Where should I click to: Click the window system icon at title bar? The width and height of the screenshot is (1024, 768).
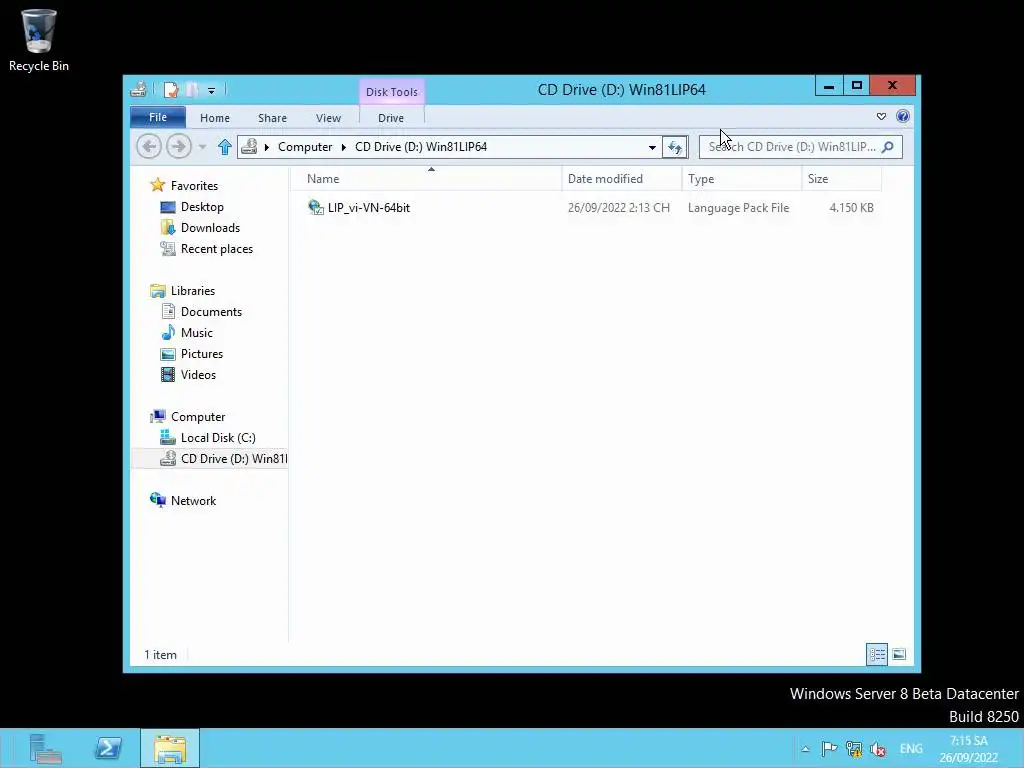click(138, 89)
